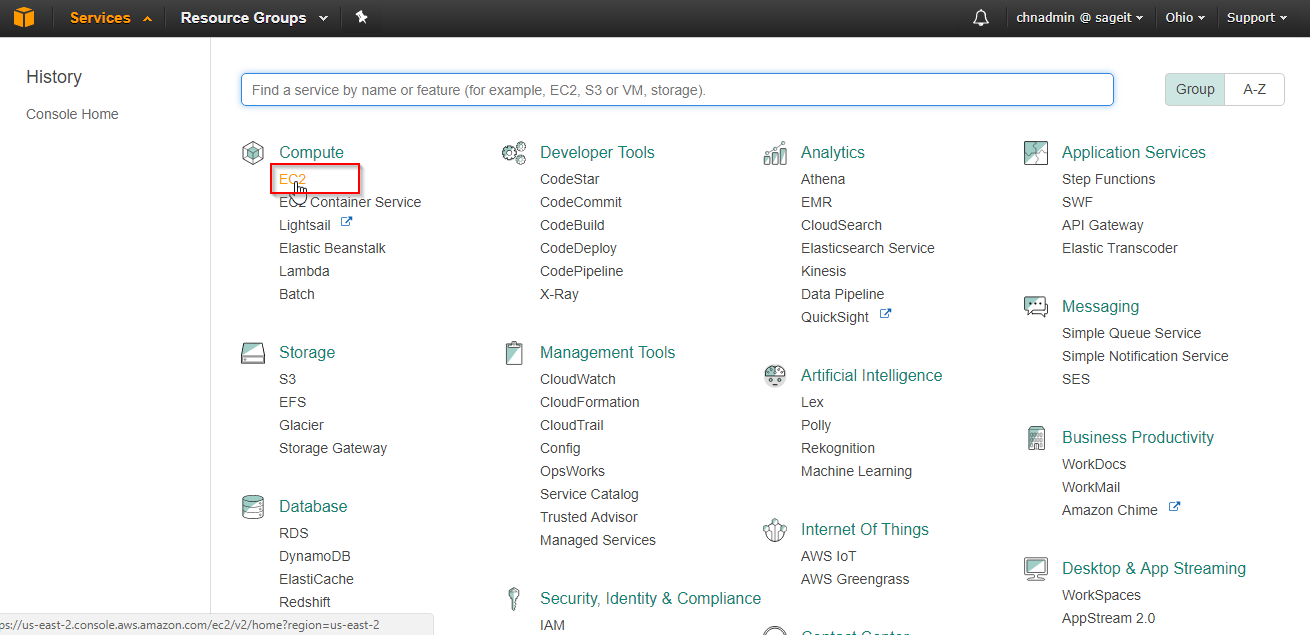The height and width of the screenshot is (635, 1310).
Task: Collapse the Services menu
Action: 110,18
